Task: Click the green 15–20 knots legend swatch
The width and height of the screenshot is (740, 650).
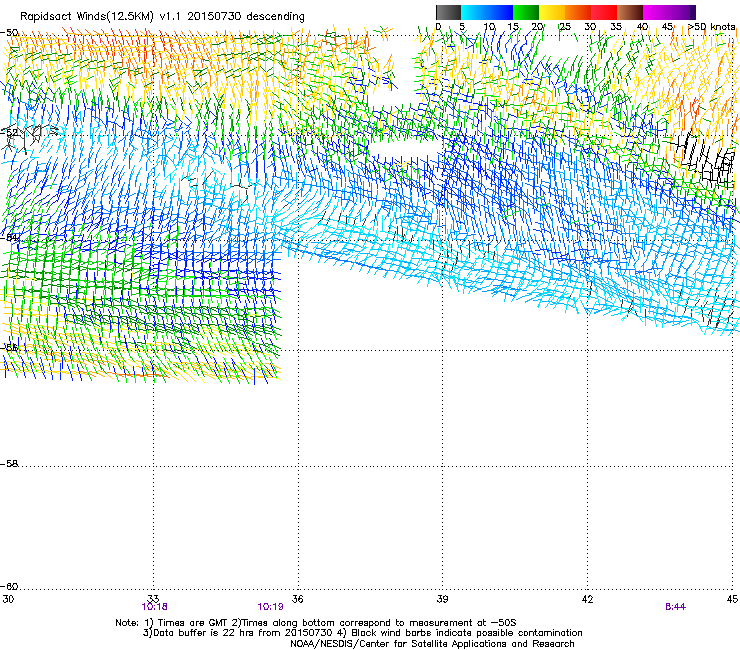Action: pos(526,12)
